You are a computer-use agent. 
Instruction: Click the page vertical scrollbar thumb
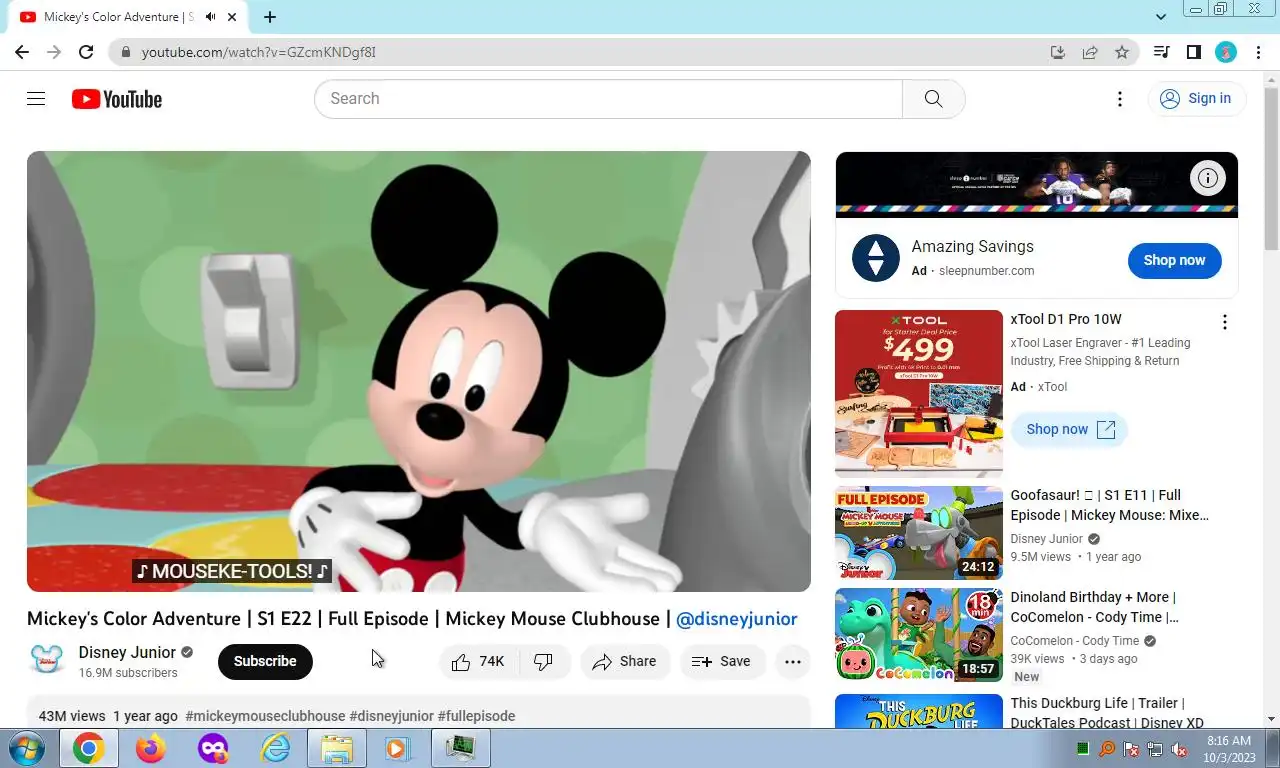click(1272, 170)
